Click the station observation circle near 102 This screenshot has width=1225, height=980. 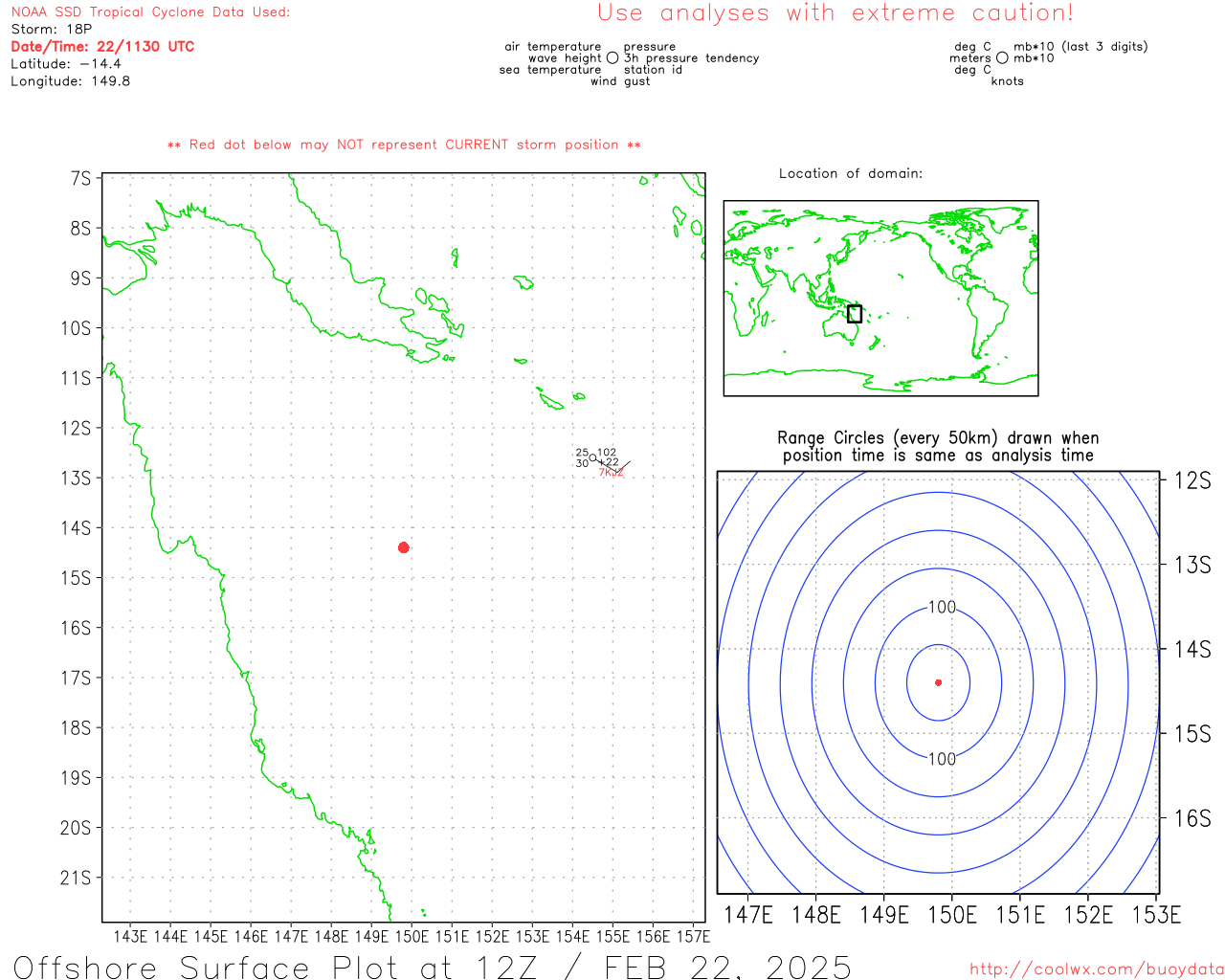[x=593, y=457]
